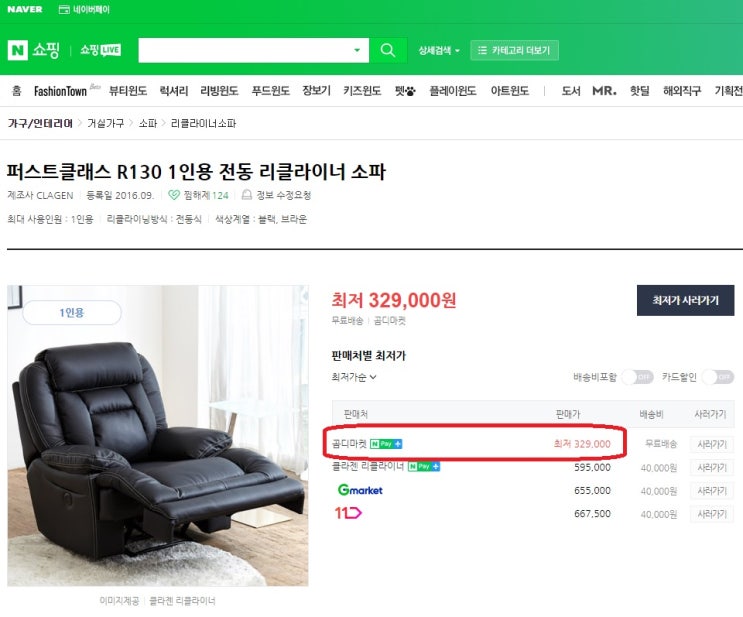Click the 펫 paw icon menu
743x617 pixels.
point(404,90)
